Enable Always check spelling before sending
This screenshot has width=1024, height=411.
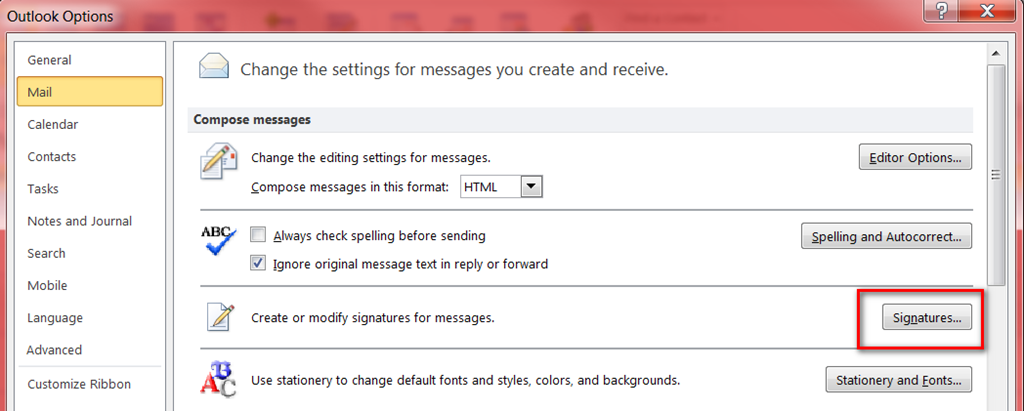click(258, 236)
